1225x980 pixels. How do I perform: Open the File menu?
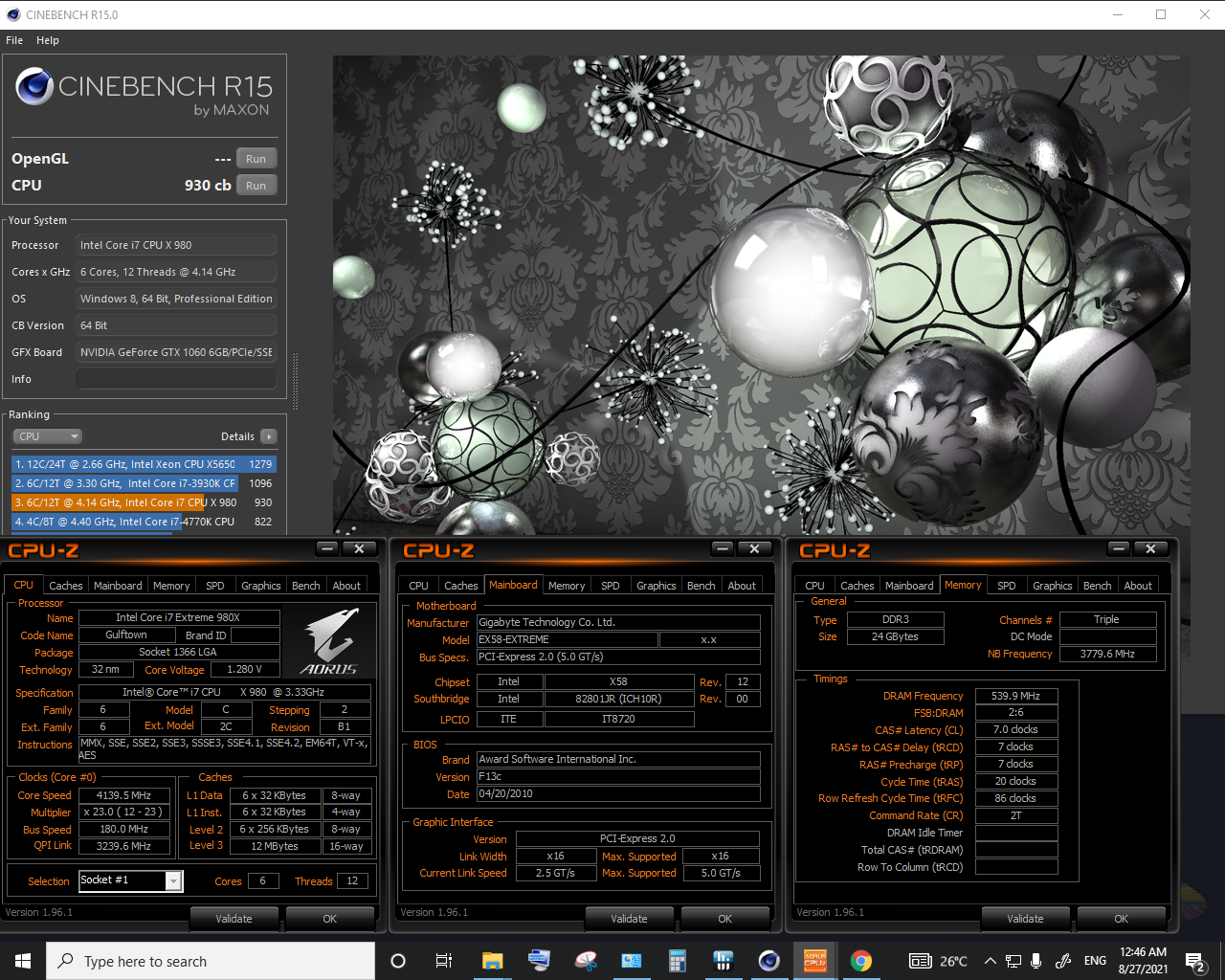click(x=14, y=40)
